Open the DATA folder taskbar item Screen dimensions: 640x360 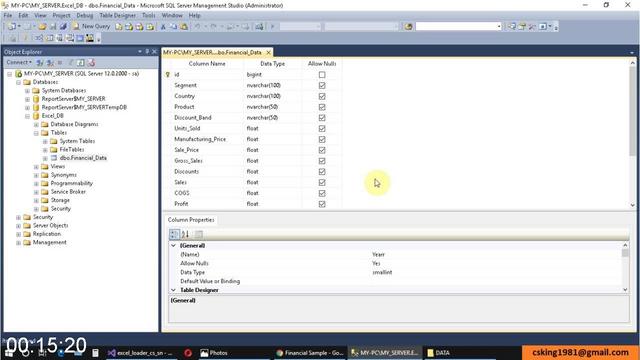click(x=438, y=353)
